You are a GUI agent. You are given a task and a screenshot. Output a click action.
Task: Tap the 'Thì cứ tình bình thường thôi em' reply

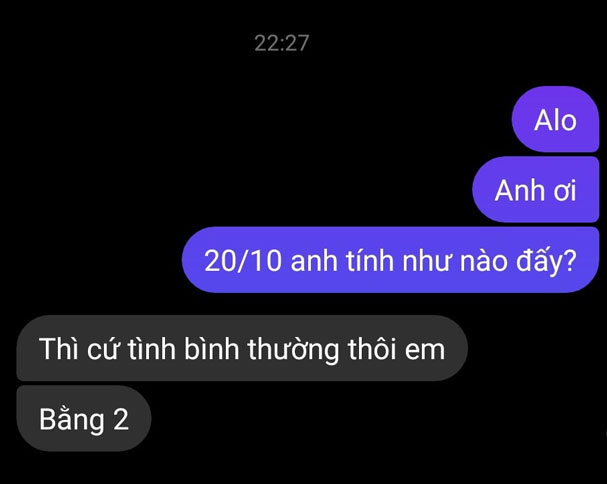tap(242, 348)
